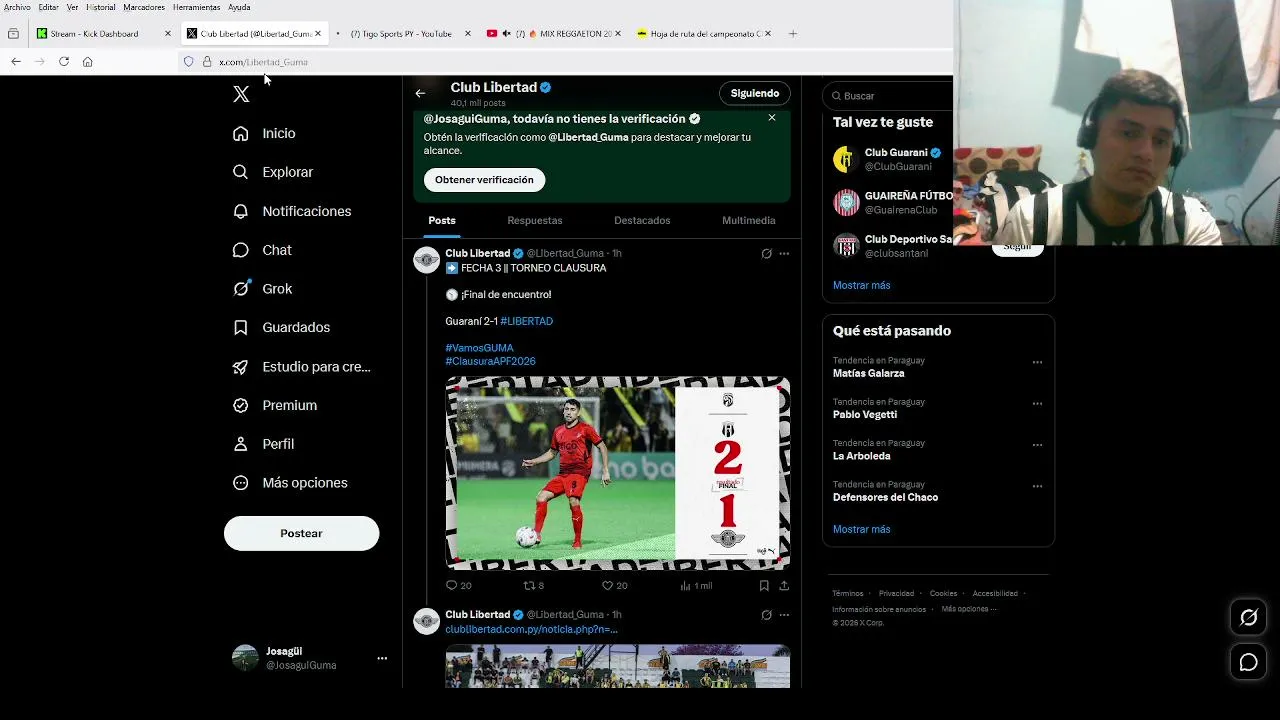This screenshot has width=1280, height=720.
Task: Open a new browser tab with plus button
Action: pos(793,33)
